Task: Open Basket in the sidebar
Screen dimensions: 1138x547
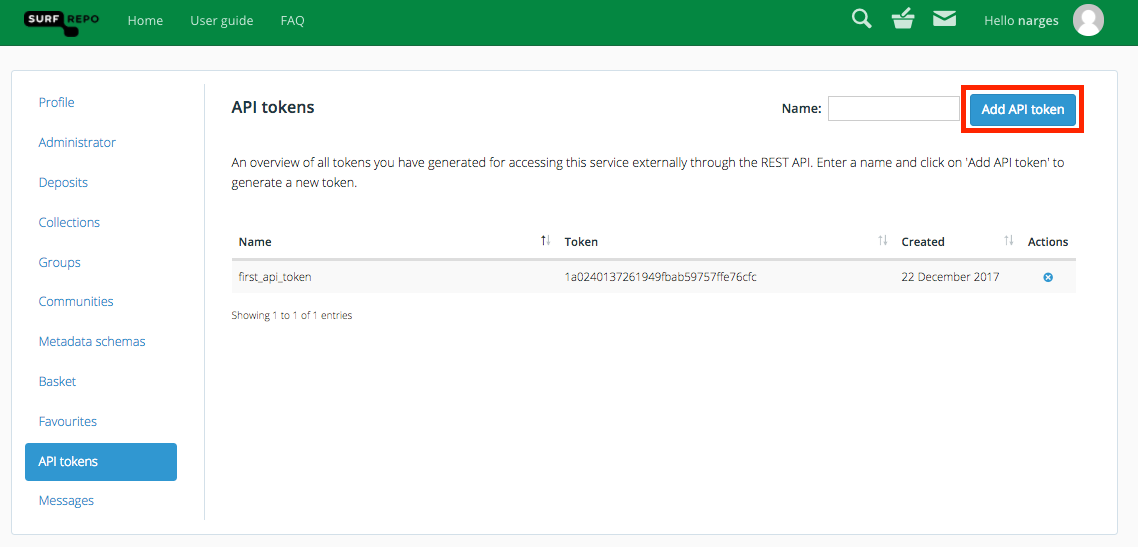Action: click(57, 381)
